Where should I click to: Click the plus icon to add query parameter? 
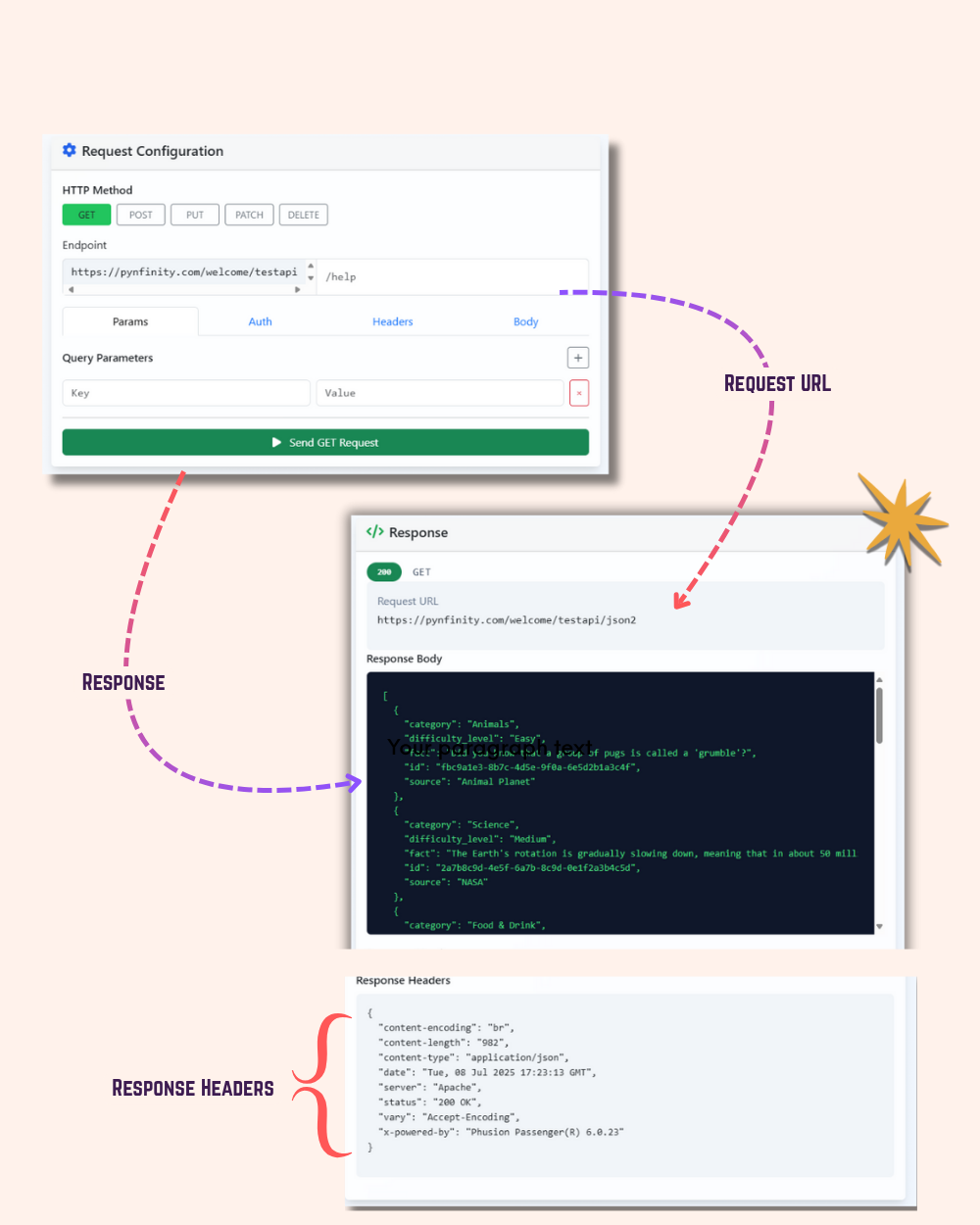pyautogui.click(x=578, y=358)
